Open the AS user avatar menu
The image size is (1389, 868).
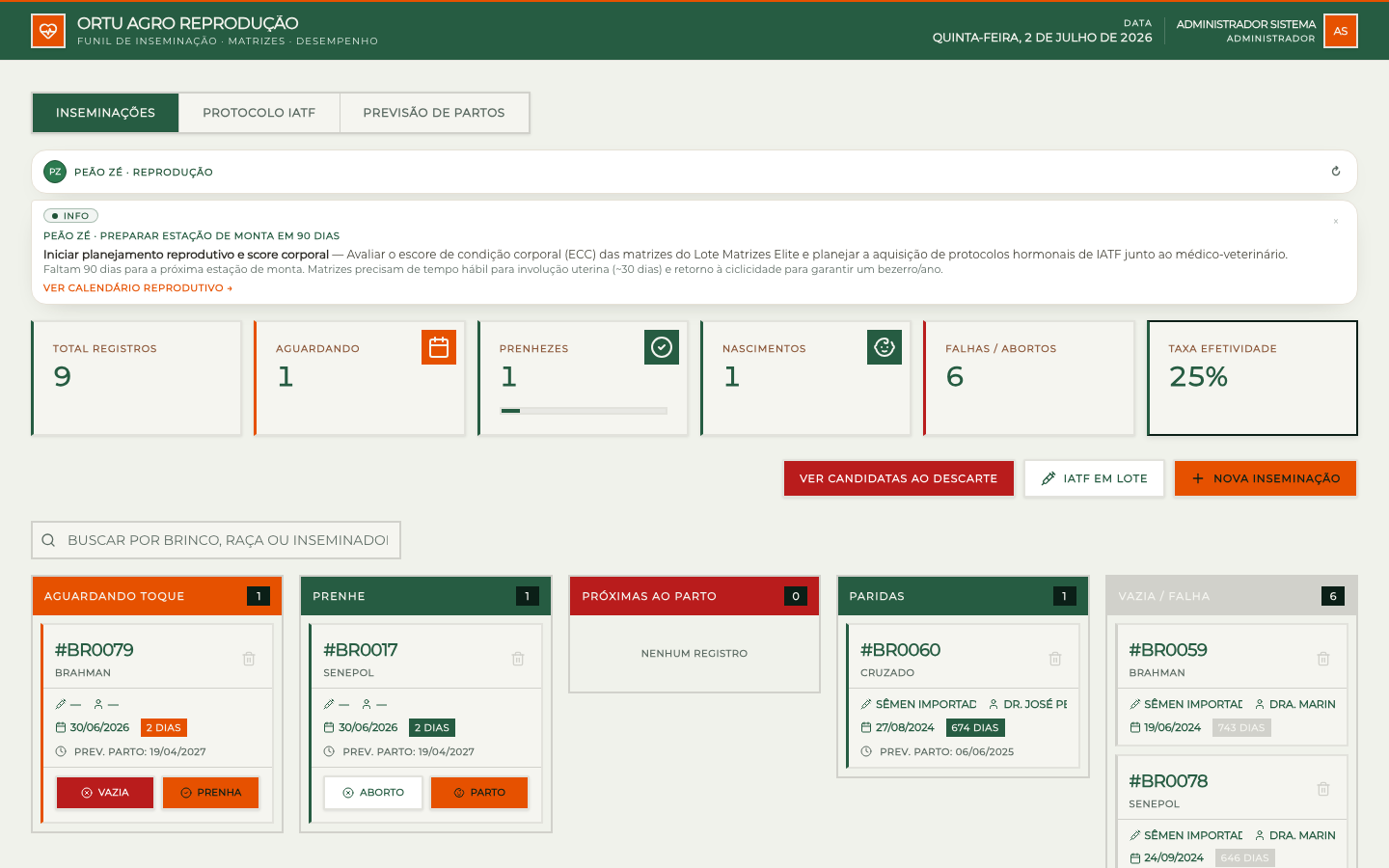pos(1341,31)
